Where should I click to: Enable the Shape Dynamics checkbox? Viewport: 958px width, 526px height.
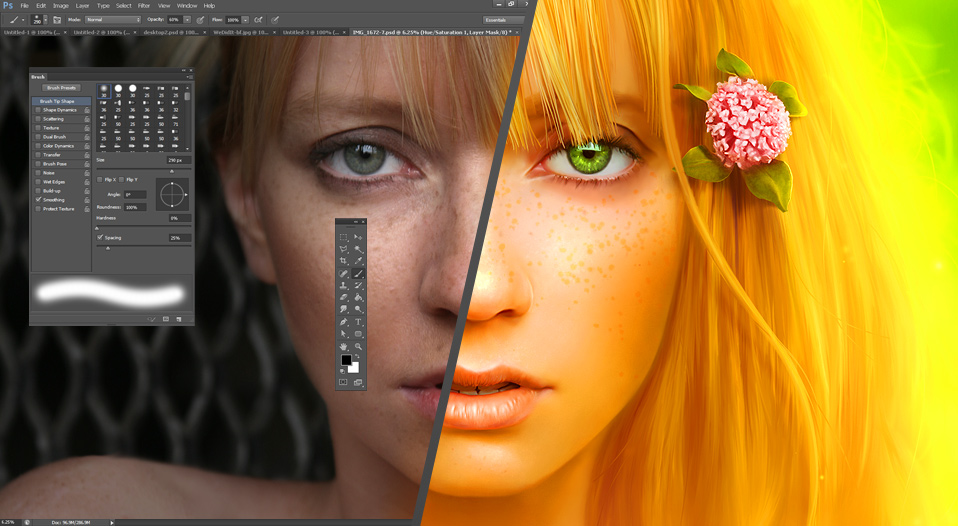pos(38,110)
